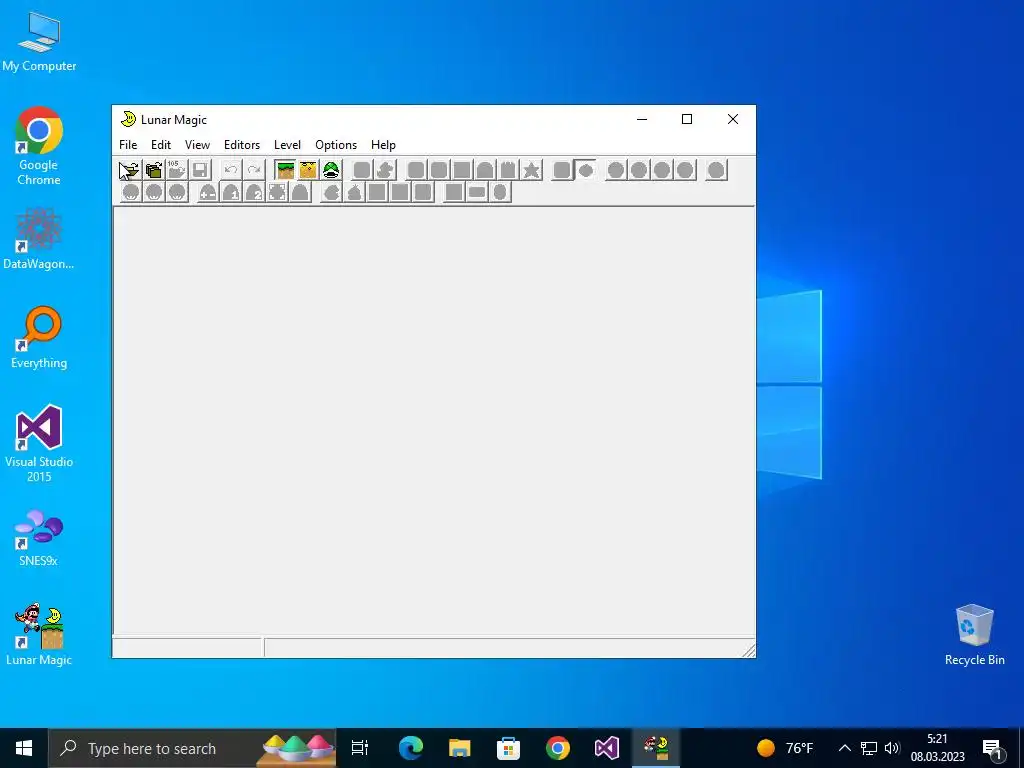Toggle the pressed-in small circle toolbar button

(585, 170)
